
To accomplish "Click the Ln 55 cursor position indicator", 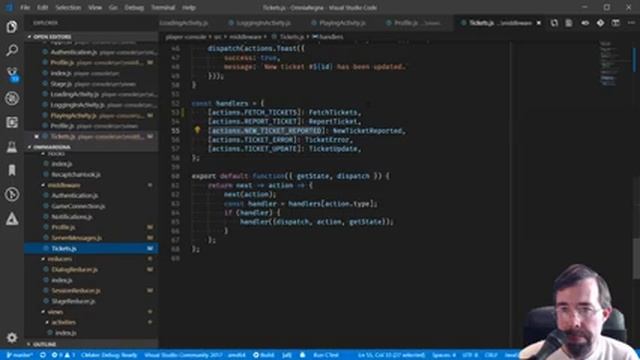I will coord(392,355).
